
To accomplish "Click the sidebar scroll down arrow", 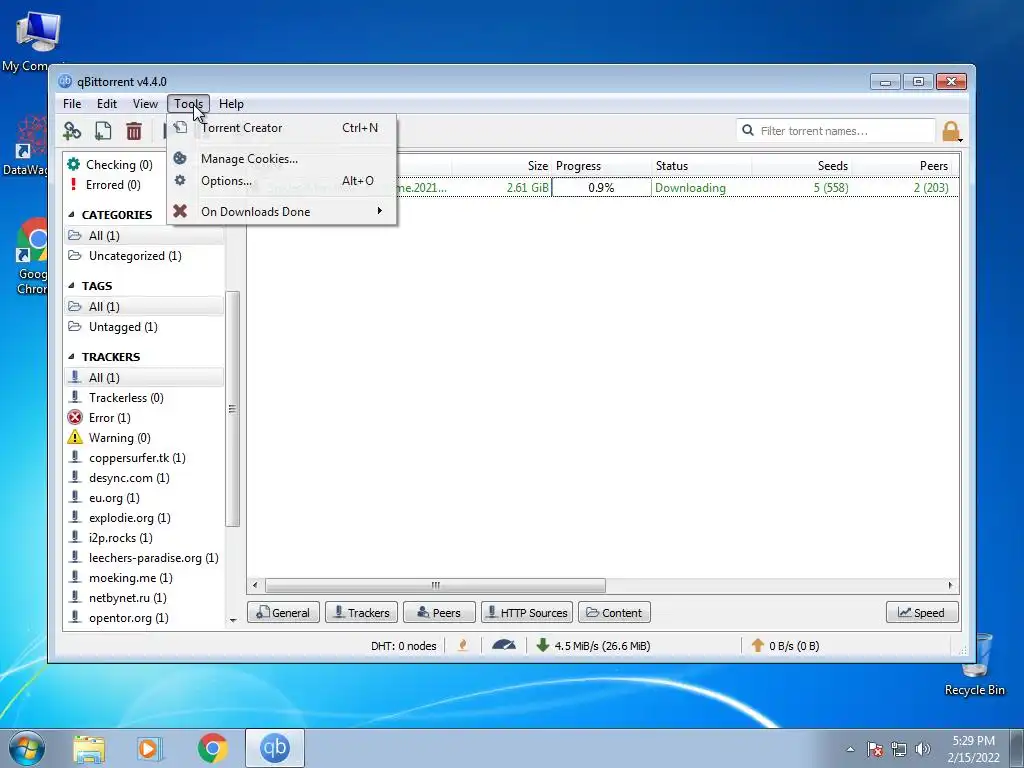I will (x=233, y=620).
